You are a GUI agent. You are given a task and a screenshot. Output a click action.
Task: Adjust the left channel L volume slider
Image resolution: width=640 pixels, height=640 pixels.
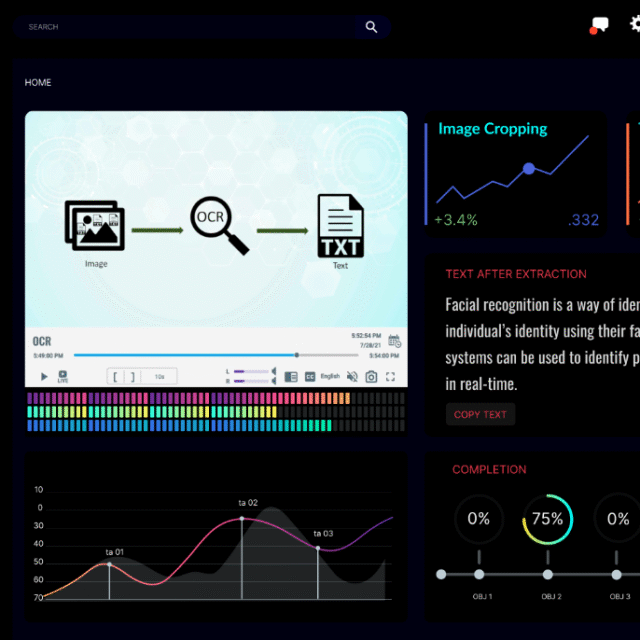(x=251, y=371)
